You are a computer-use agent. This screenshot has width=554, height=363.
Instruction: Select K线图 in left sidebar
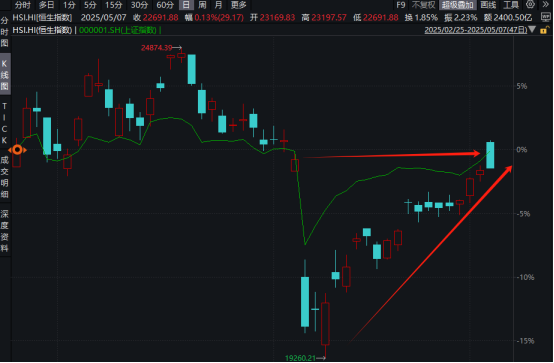(5, 75)
